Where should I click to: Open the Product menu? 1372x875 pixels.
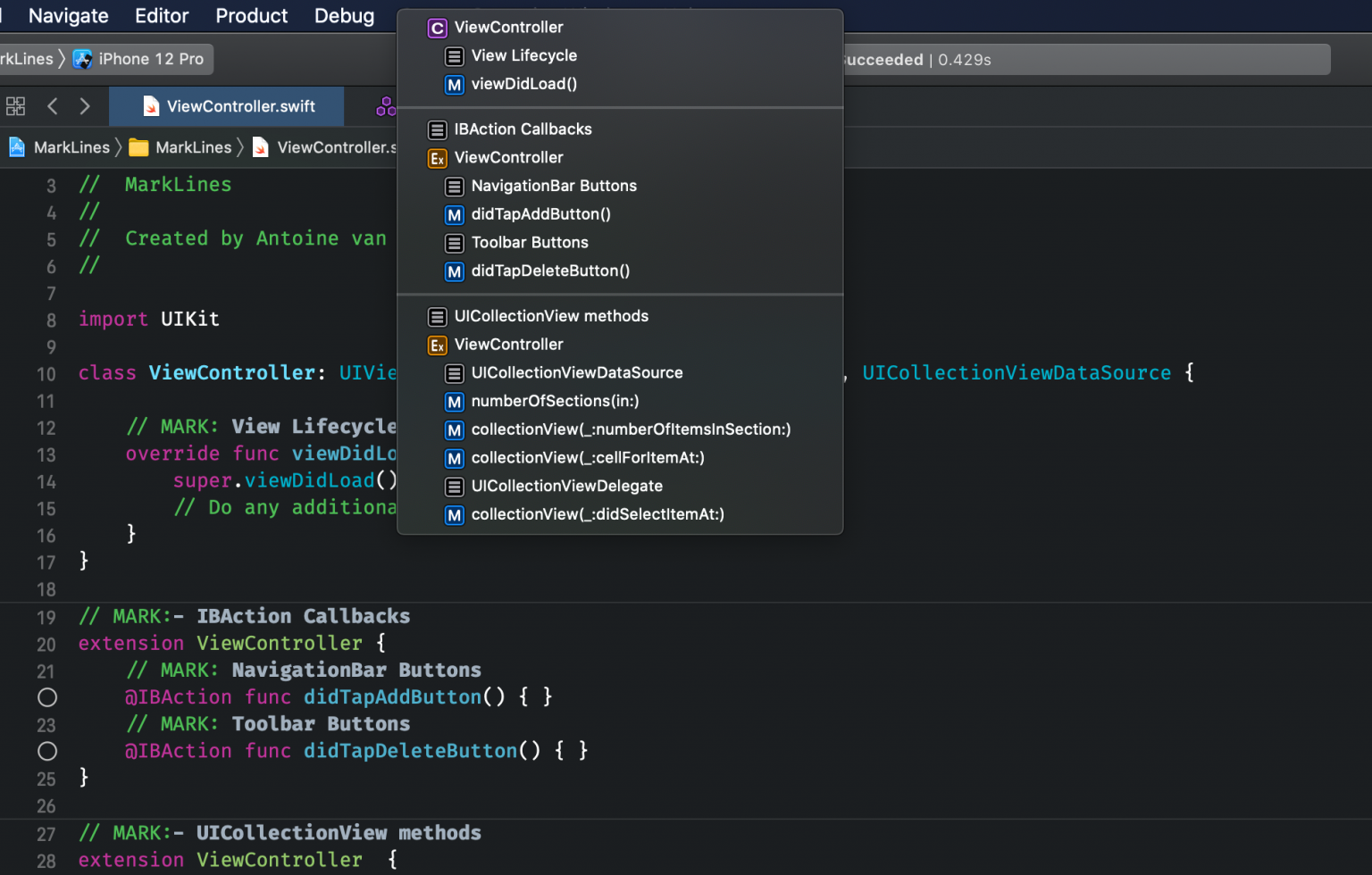tap(251, 15)
